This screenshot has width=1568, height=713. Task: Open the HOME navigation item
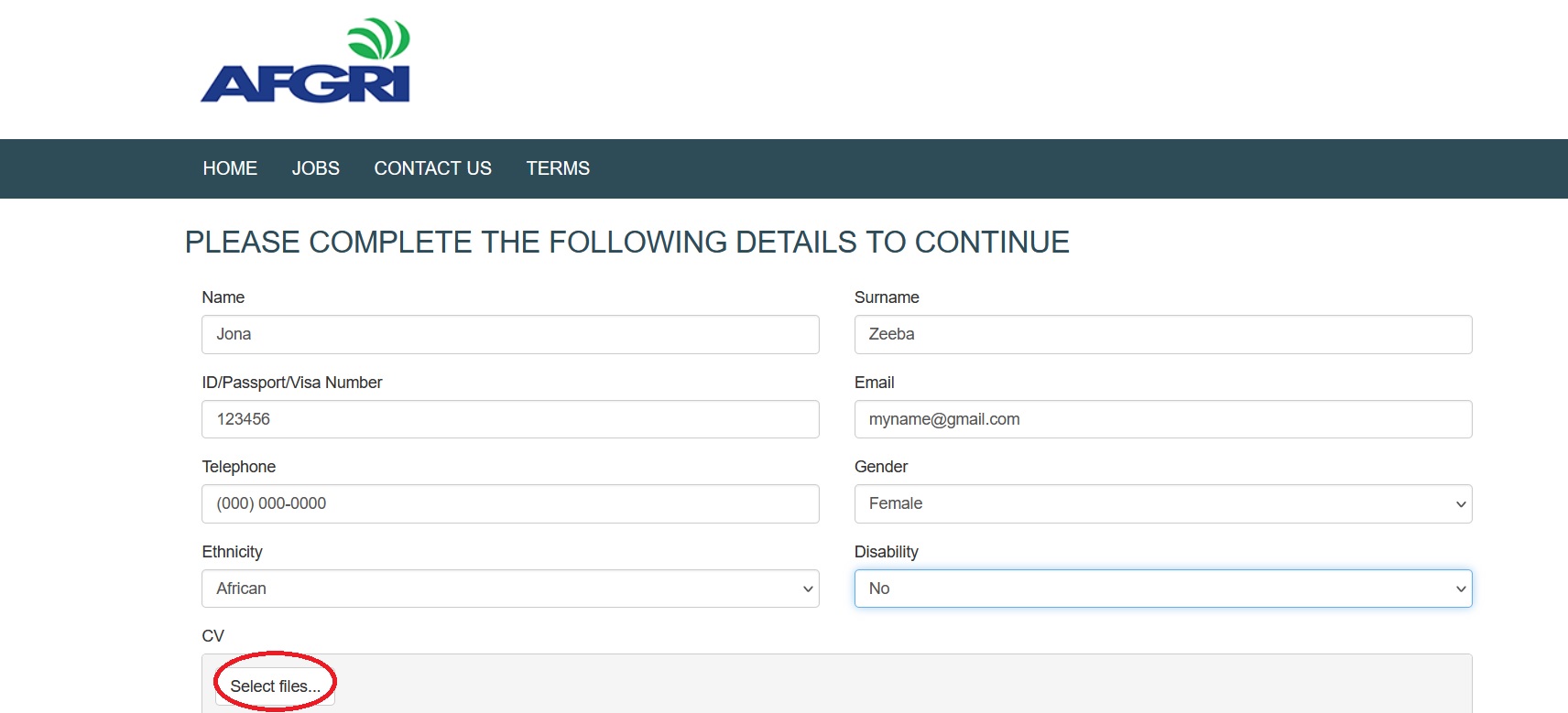(x=230, y=168)
